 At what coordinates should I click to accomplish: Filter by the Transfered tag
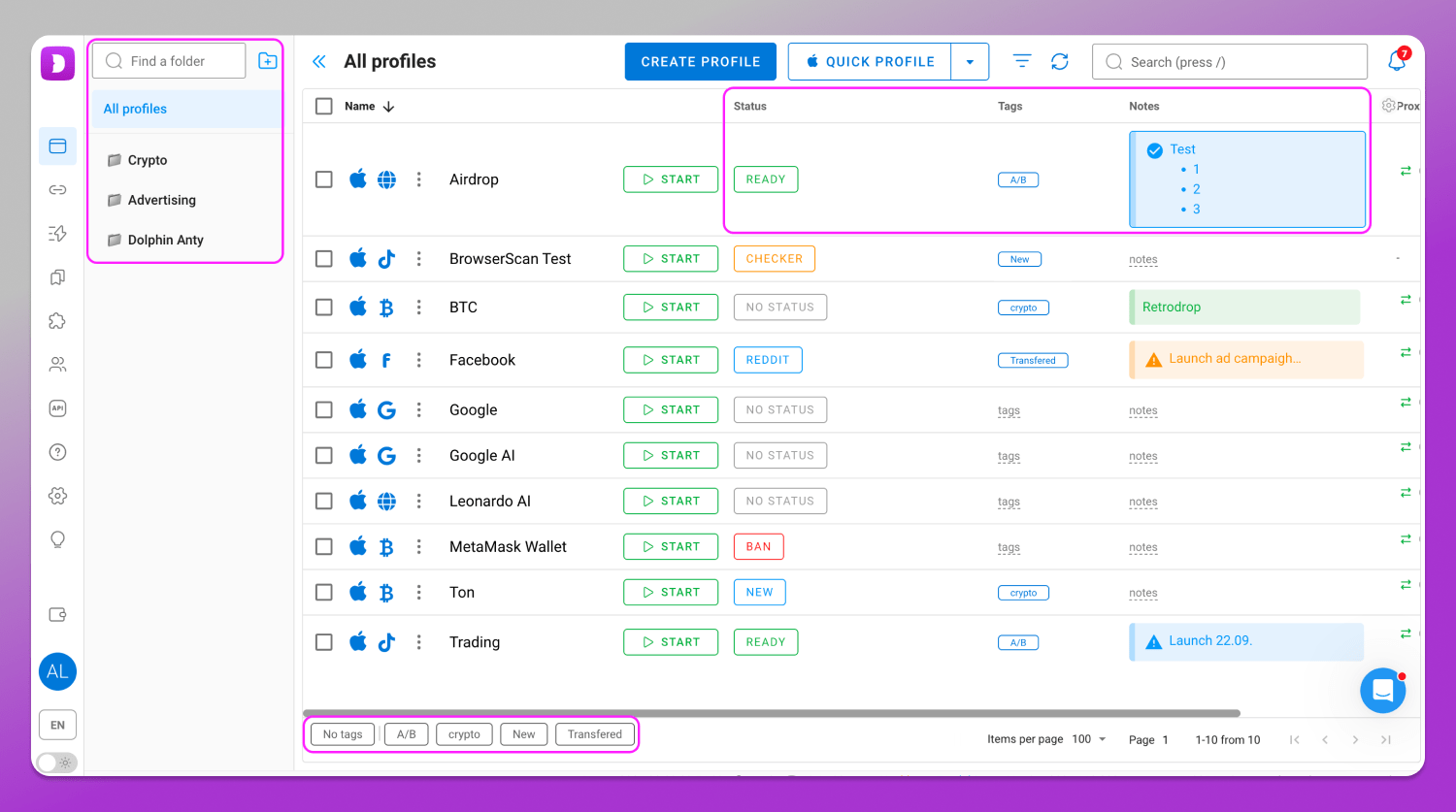pyautogui.click(x=595, y=734)
